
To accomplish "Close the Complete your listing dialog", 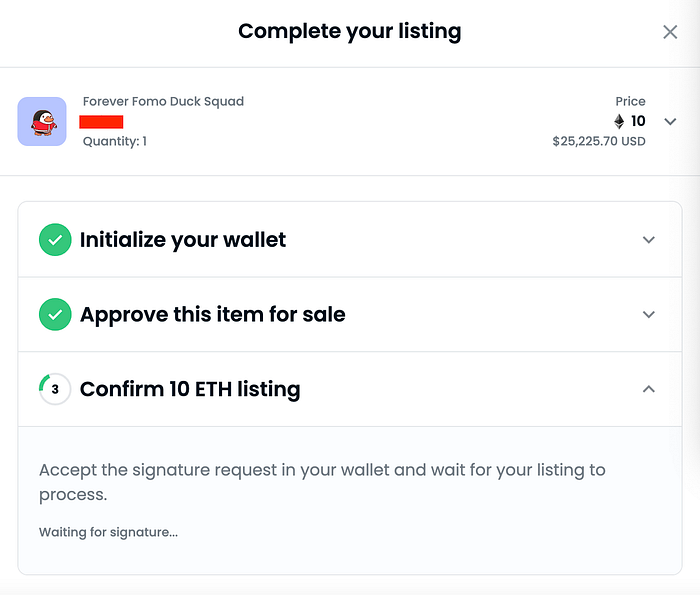I will [670, 32].
